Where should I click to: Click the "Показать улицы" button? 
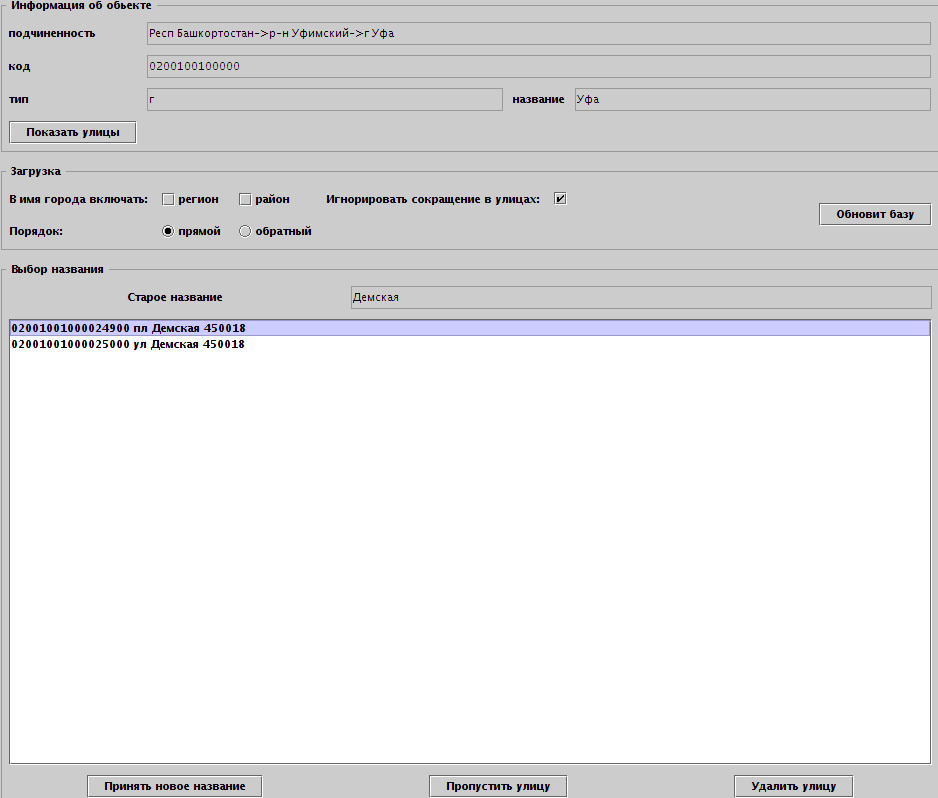point(72,132)
